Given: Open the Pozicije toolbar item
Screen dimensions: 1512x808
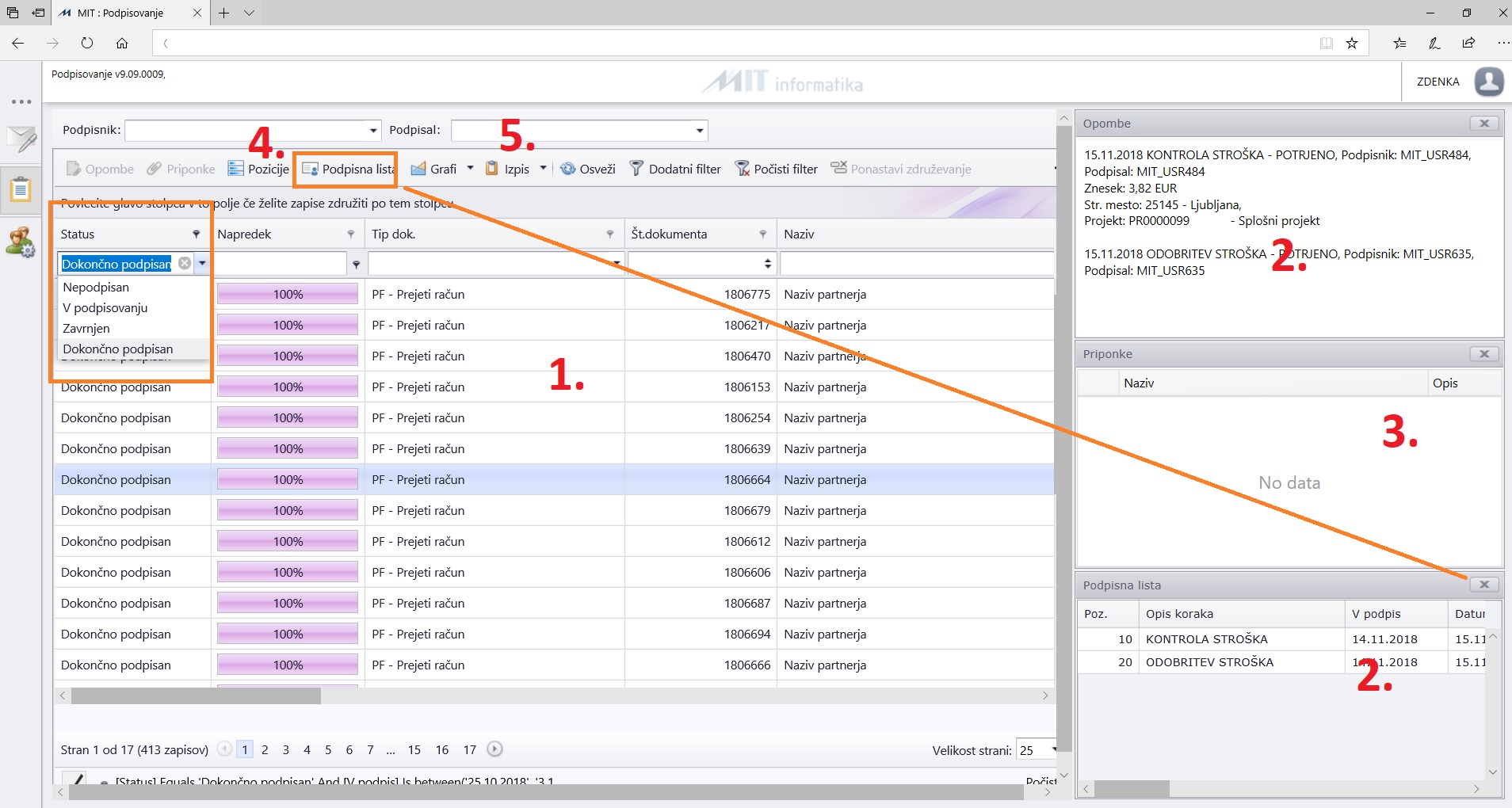Looking at the screenshot, I should click(x=258, y=169).
